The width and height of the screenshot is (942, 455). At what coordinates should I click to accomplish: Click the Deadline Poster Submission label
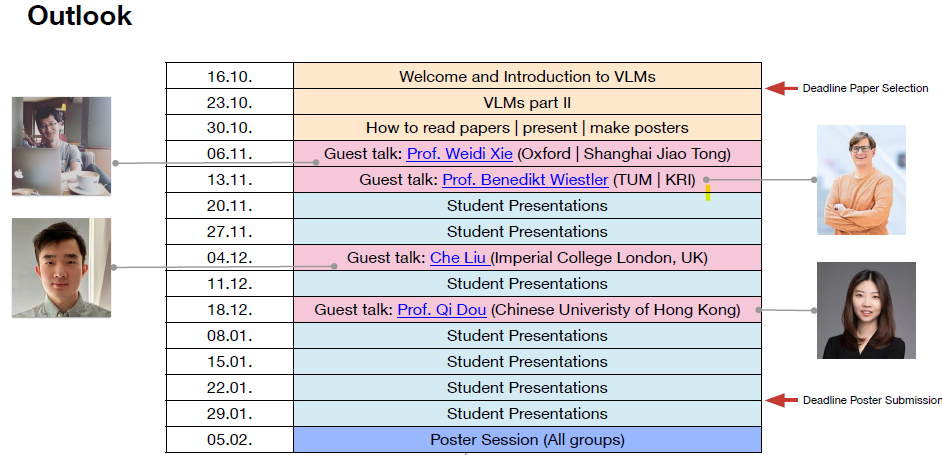click(x=872, y=400)
